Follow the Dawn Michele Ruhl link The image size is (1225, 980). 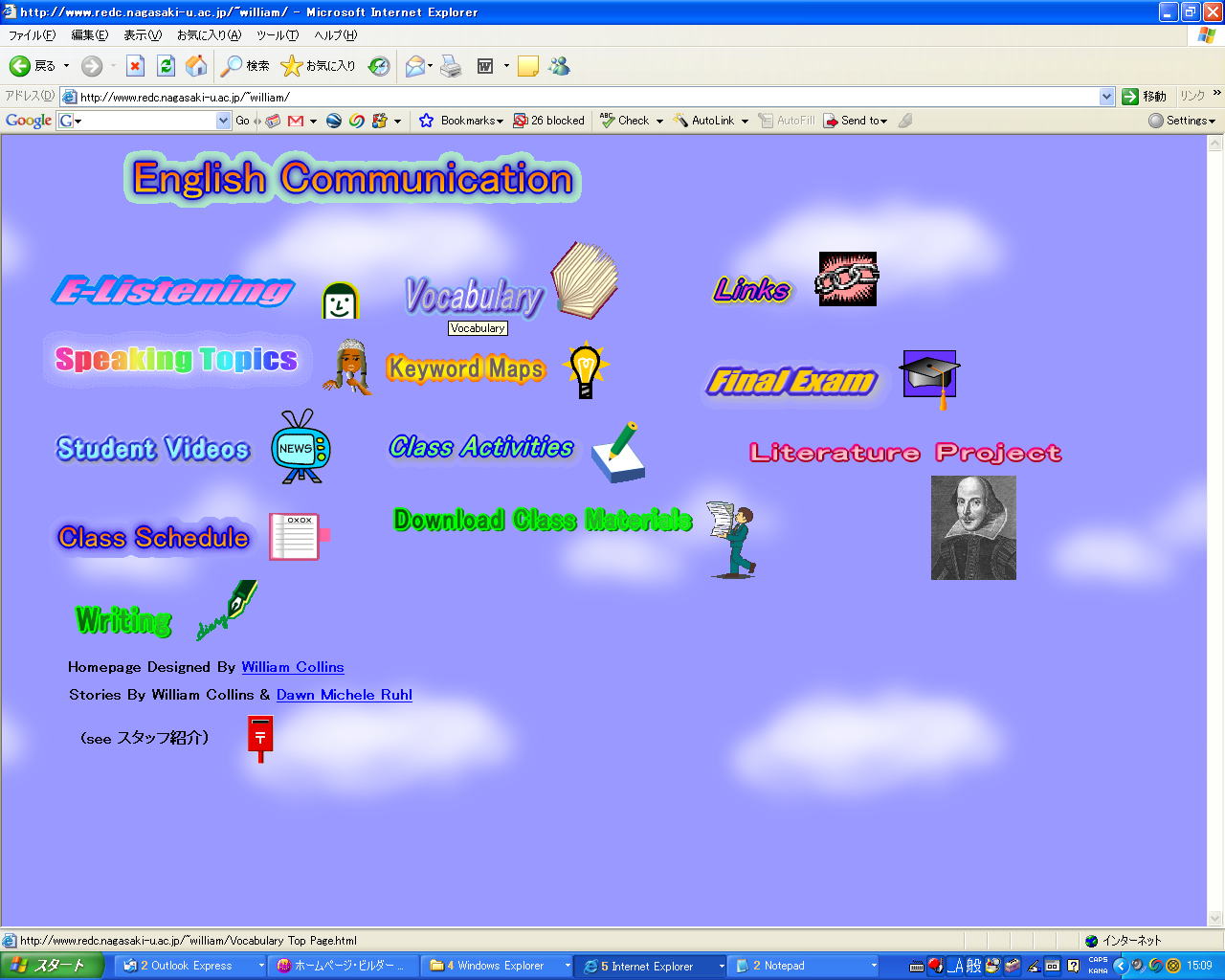tap(344, 695)
